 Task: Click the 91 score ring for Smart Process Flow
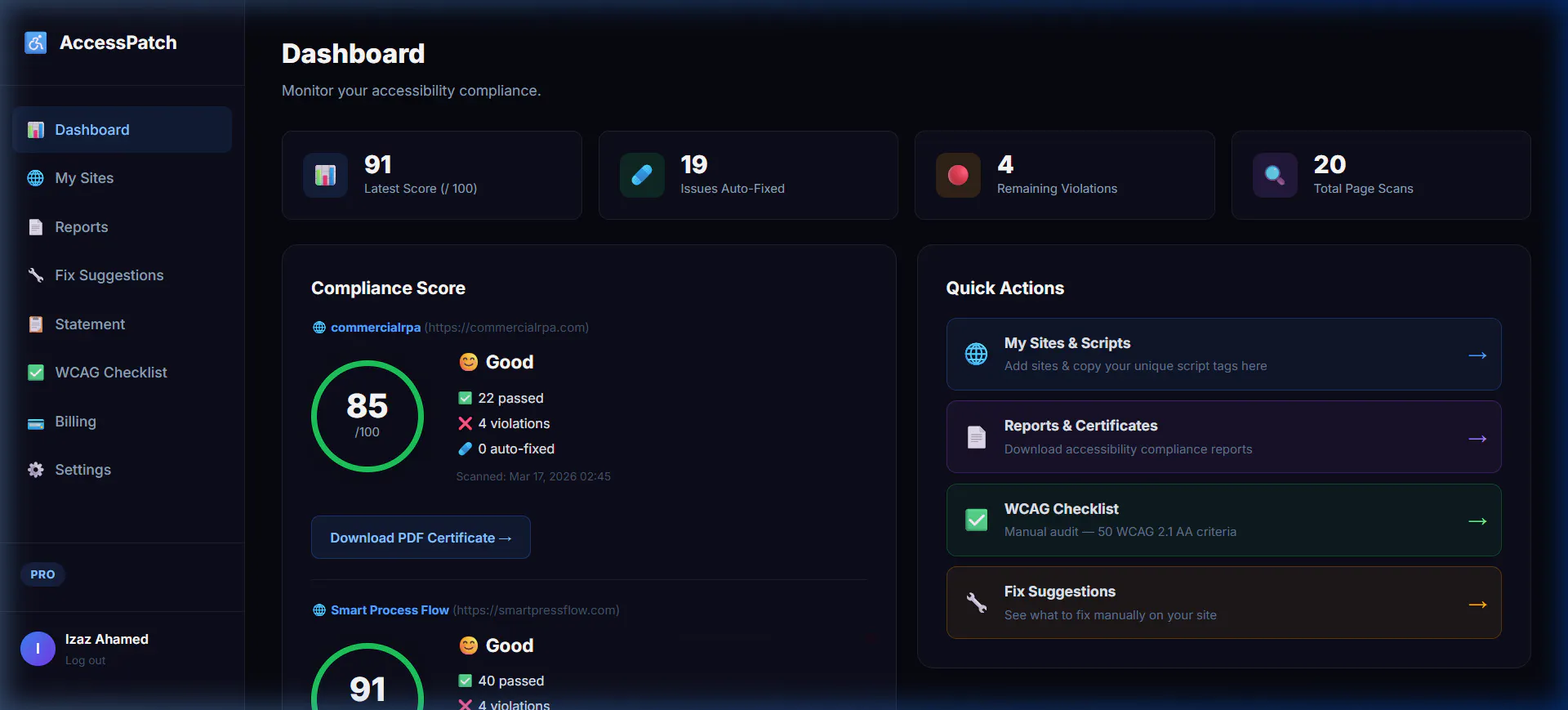coord(367,677)
